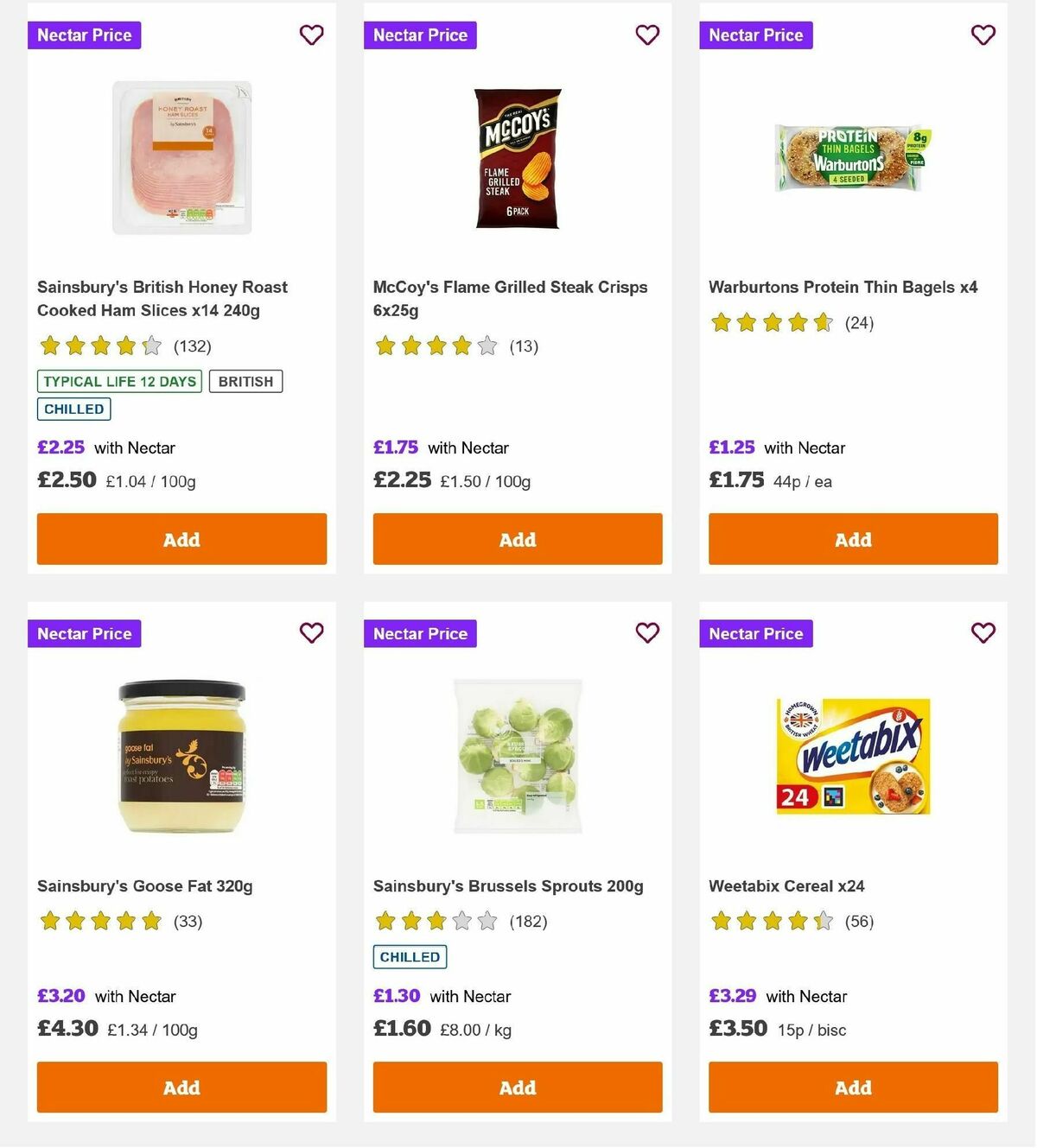Click the (132) reviews link for ham
The height and width of the screenshot is (1148, 1037).
pyautogui.click(x=192, y=346)
